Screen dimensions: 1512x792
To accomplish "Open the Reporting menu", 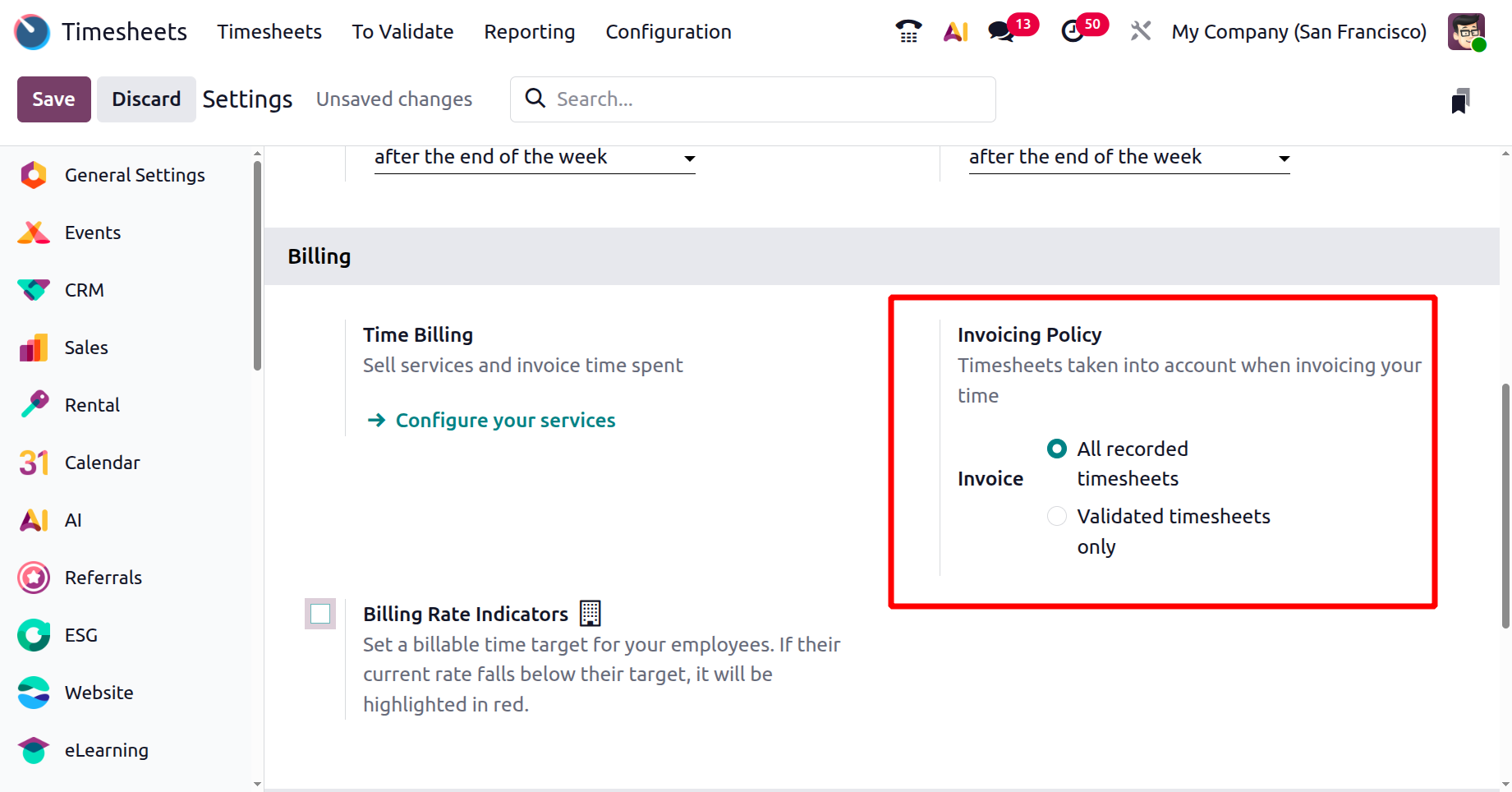I will [529, 31].
